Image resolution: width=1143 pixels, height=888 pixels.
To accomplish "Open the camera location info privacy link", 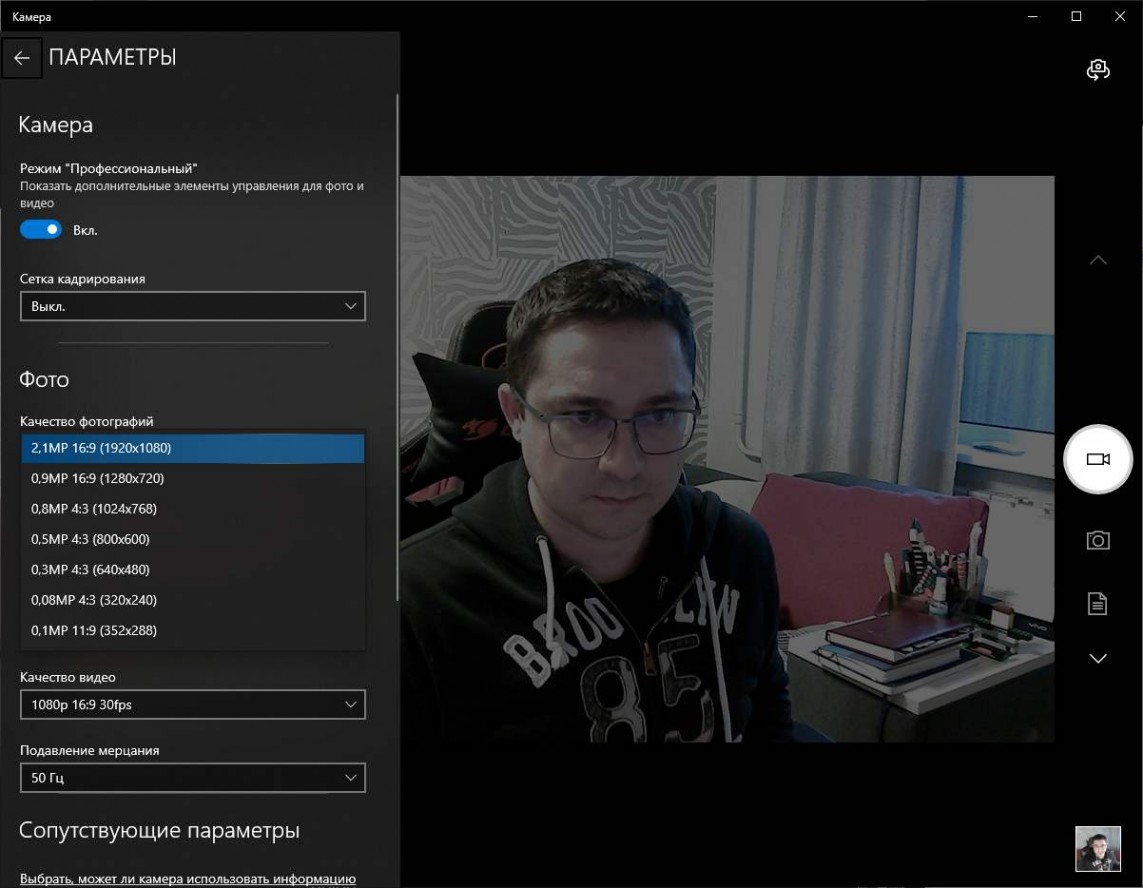I will point(188,879).
